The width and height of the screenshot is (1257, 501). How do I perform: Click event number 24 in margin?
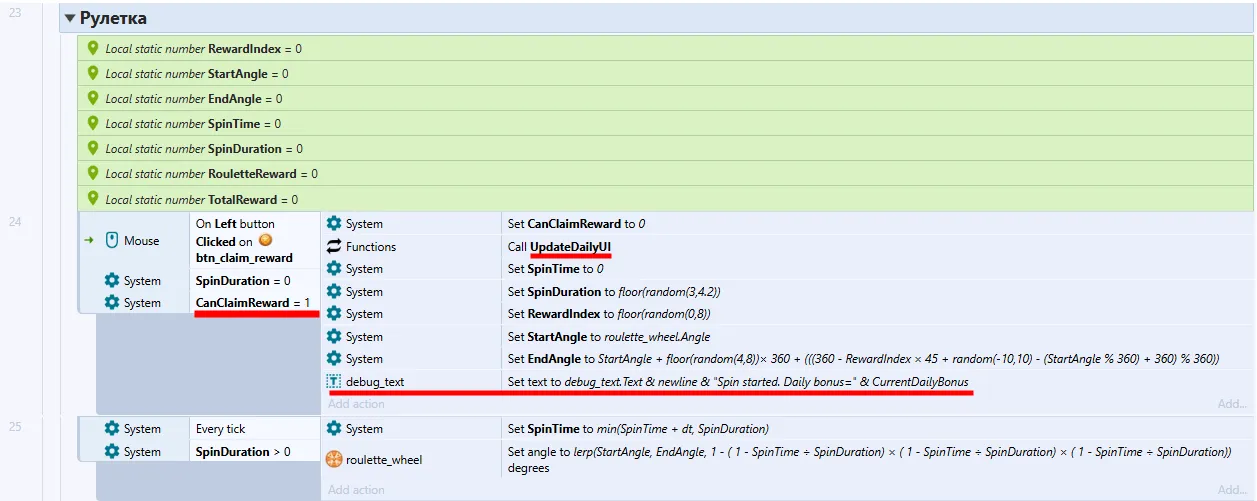click(x=14, y=221)
